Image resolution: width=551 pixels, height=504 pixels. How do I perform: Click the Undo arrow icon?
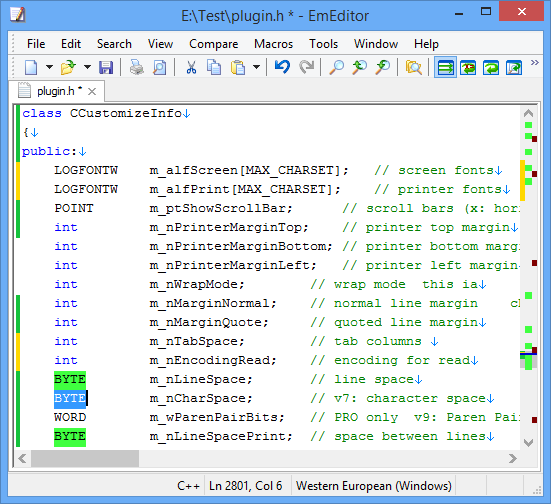(282, 67)
